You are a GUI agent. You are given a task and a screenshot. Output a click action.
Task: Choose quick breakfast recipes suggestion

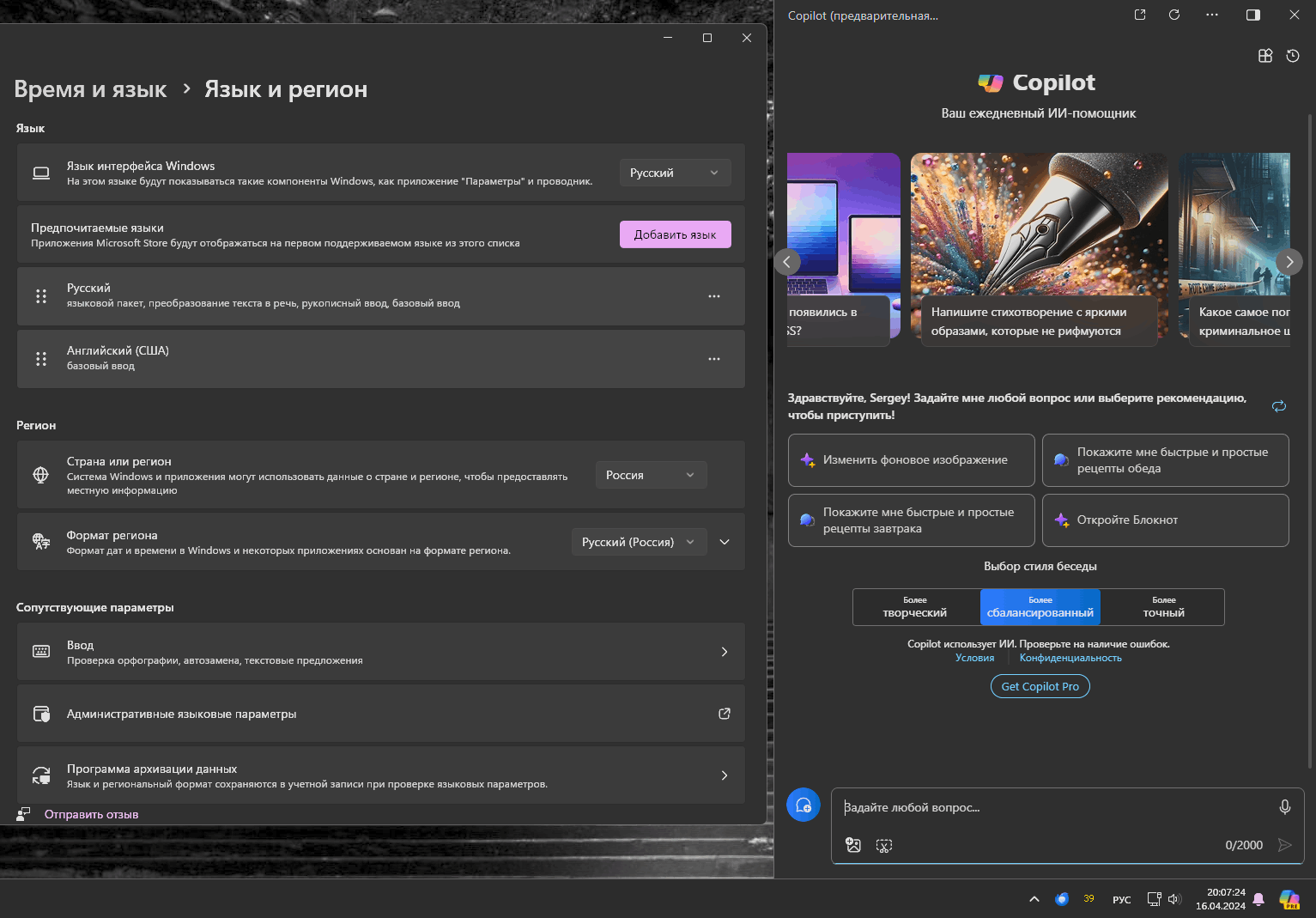pos(912,520)
